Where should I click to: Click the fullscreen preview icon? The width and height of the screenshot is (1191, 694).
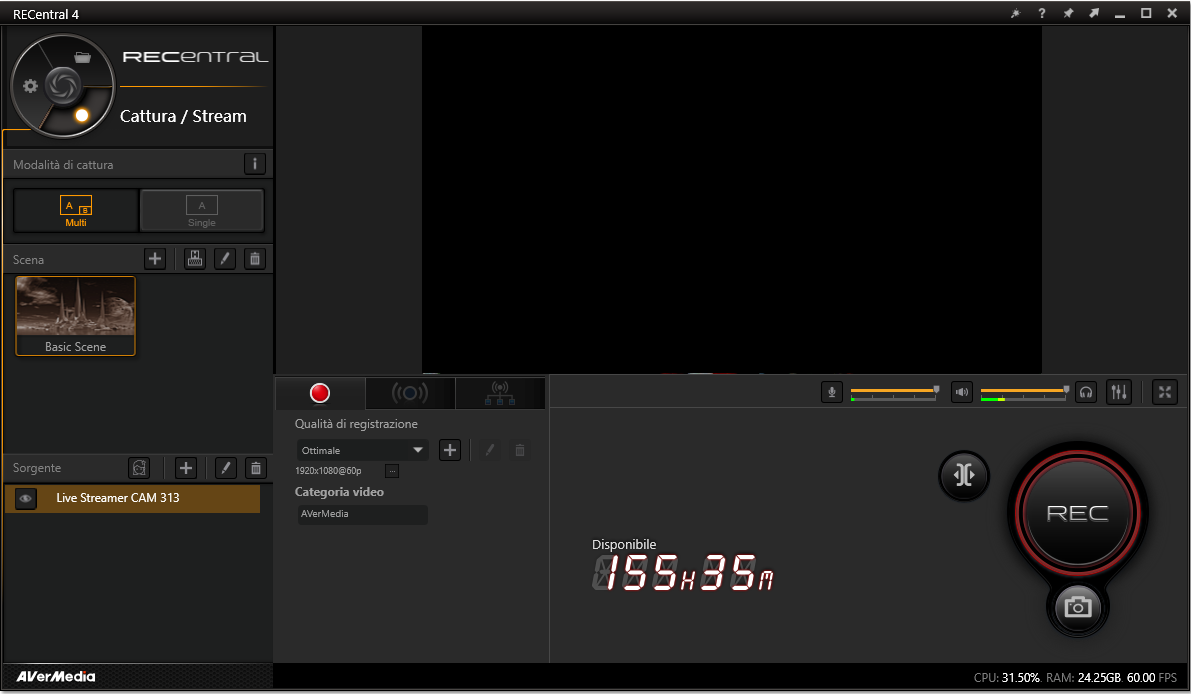[1164, 392]
